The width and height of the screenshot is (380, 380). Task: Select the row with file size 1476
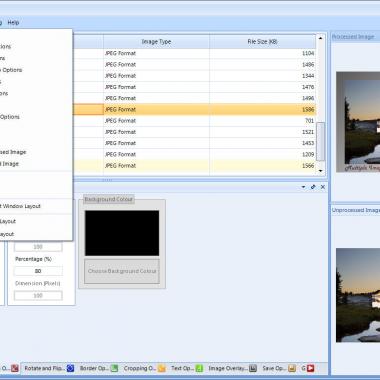click(194, 87)
